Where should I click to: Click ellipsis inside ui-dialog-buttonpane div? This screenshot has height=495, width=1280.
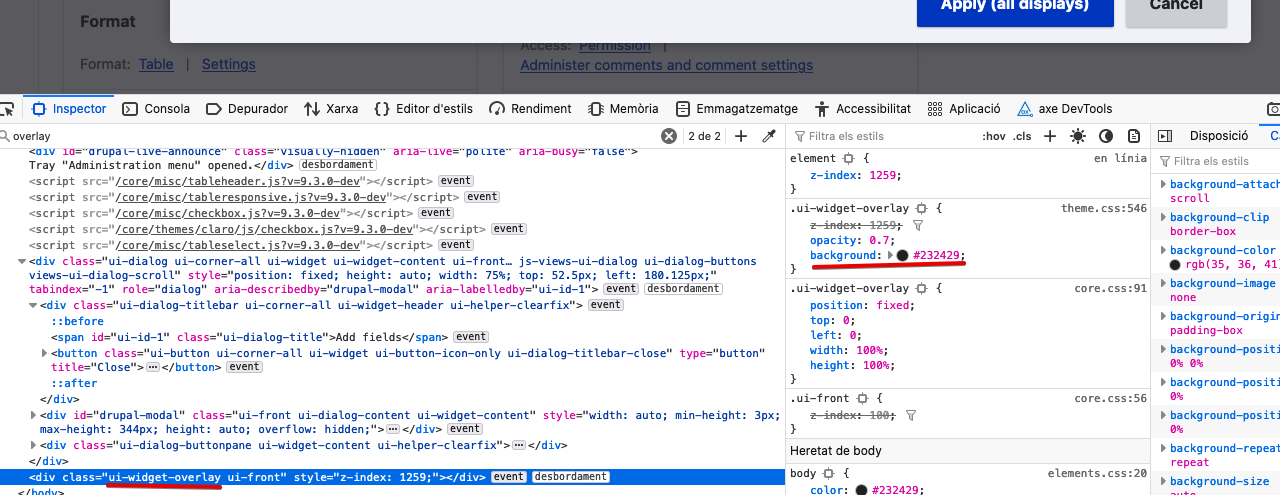click(x=517, y=445)
